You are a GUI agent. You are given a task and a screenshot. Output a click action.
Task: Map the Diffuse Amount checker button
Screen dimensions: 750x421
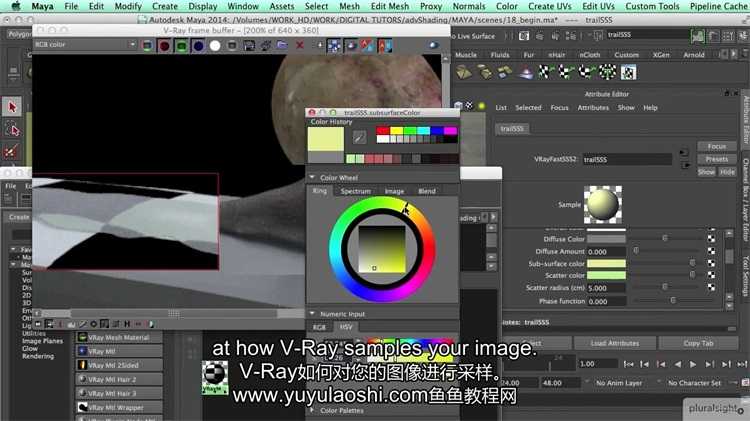(x=711, y=251)
